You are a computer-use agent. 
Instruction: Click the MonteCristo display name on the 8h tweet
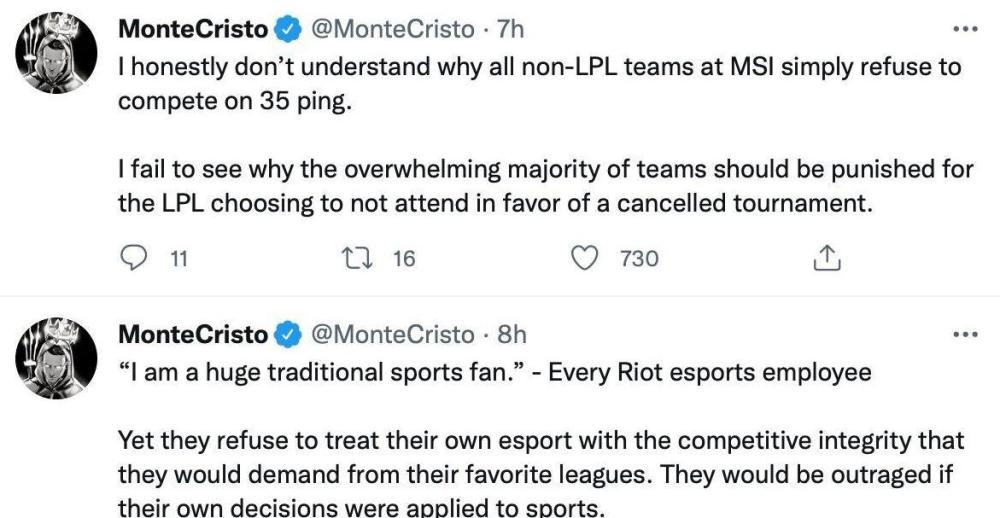pos(193,334)
